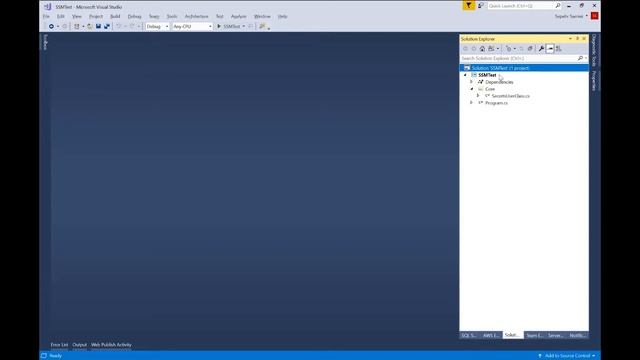The width and height of the screenshot is (640, 360).
Task: Open the Help menu
Action: 282,16
